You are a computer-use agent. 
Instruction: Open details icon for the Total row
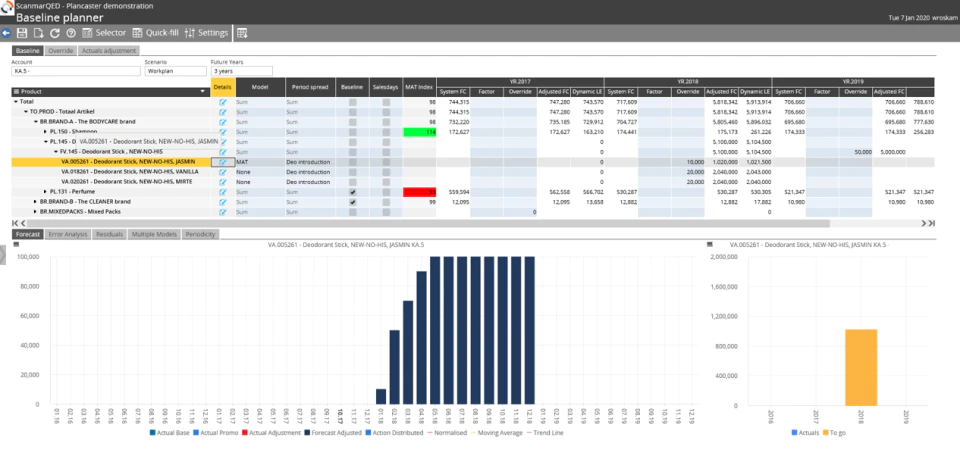pos(223,102)
